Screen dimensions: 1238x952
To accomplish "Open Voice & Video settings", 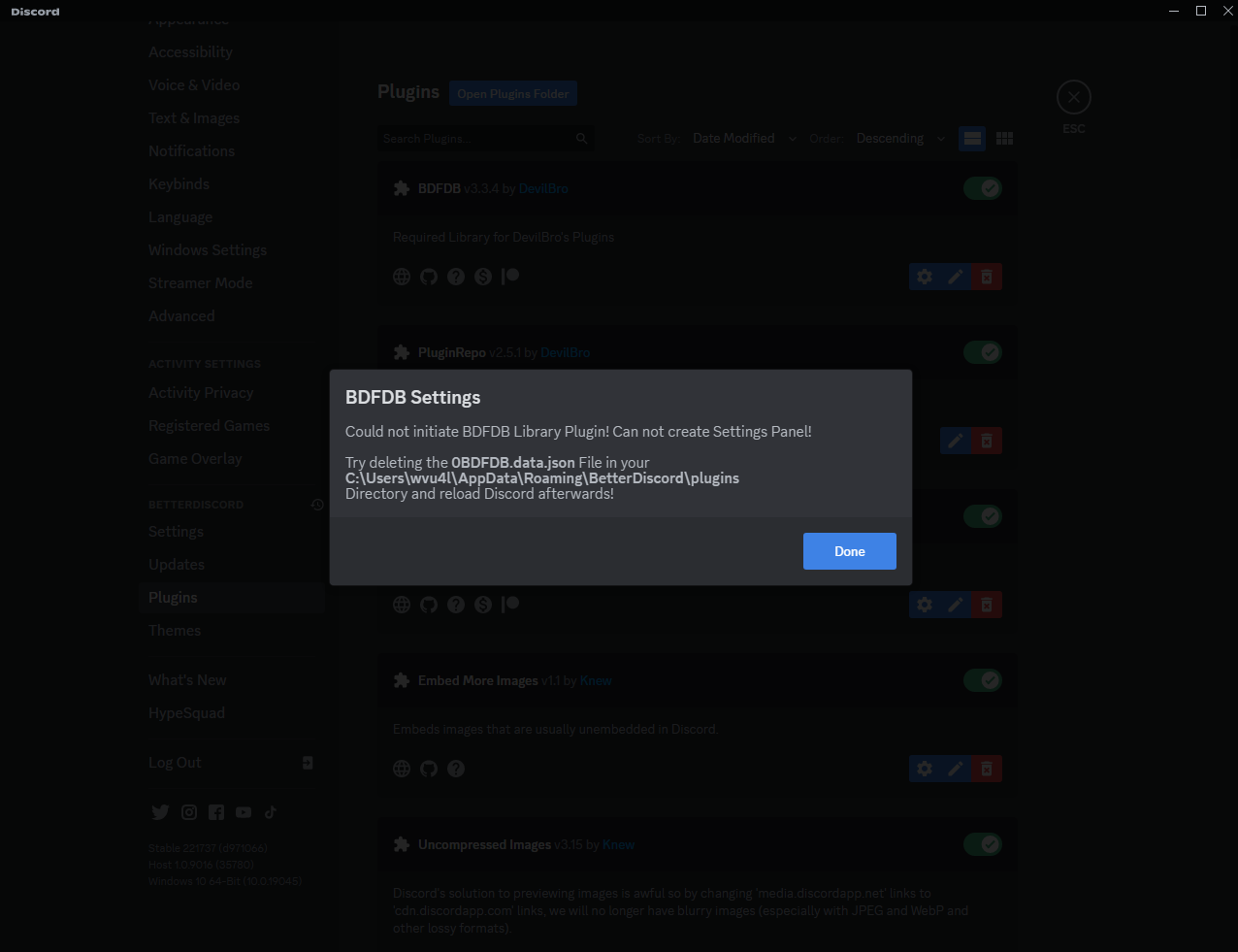I will click(194, 84).
